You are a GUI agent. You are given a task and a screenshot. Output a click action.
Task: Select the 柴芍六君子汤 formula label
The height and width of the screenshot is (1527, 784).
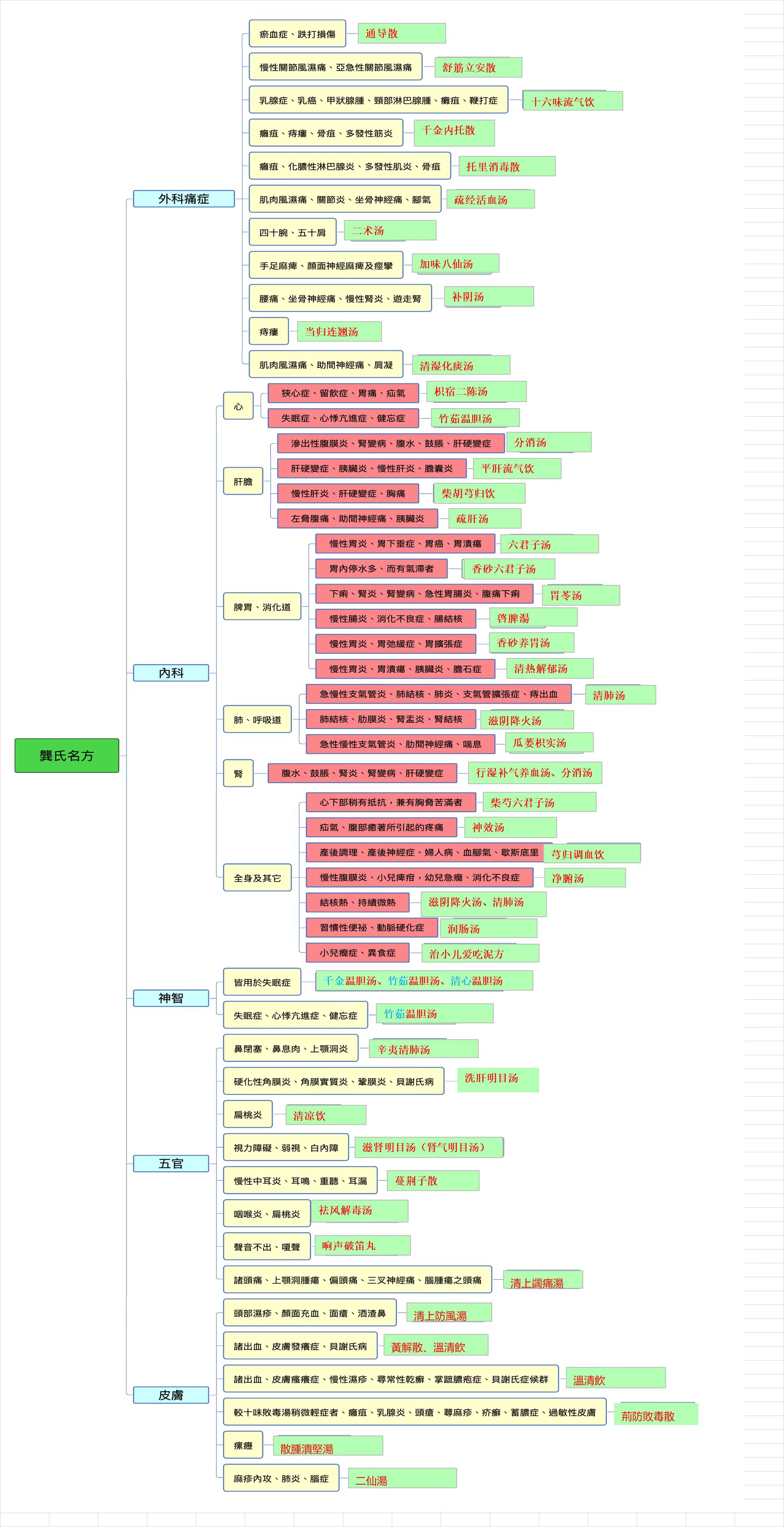[539, 802]
